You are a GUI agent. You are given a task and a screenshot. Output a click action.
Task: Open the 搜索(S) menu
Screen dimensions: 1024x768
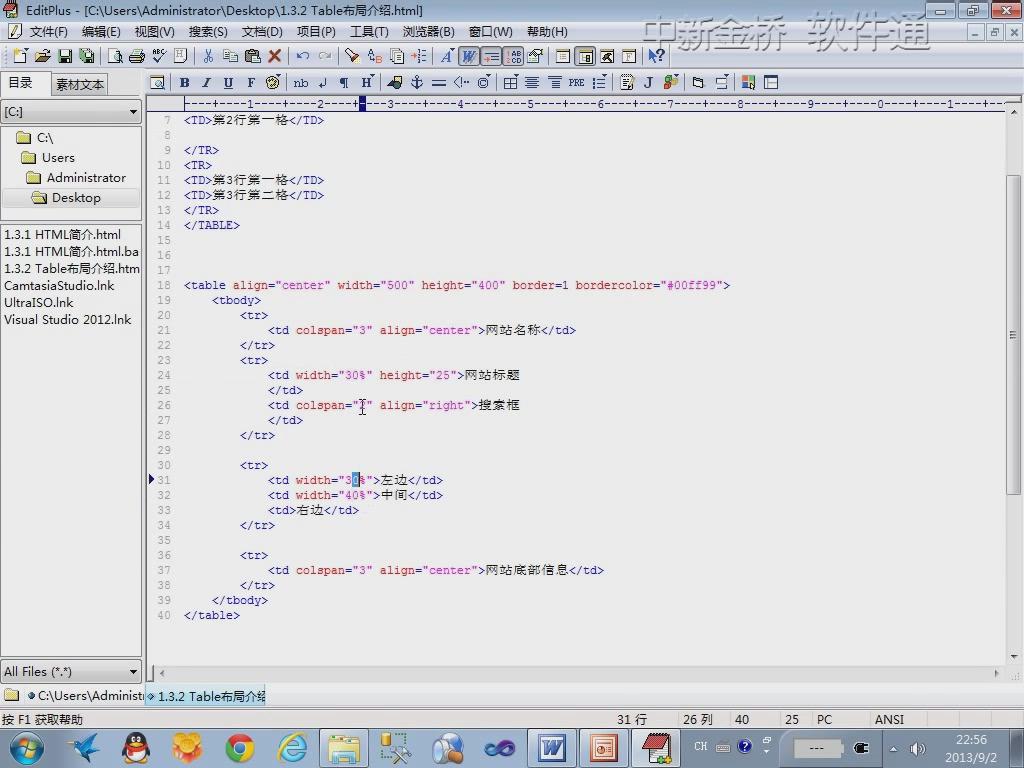[208, 31]
